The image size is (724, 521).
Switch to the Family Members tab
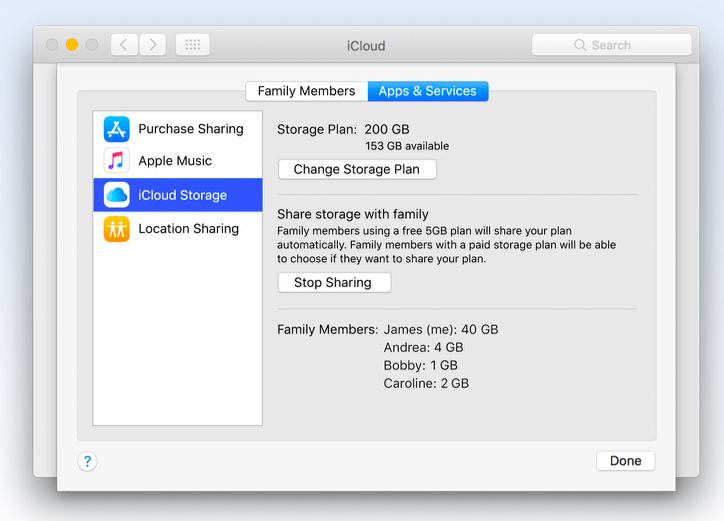coord(307,91)
